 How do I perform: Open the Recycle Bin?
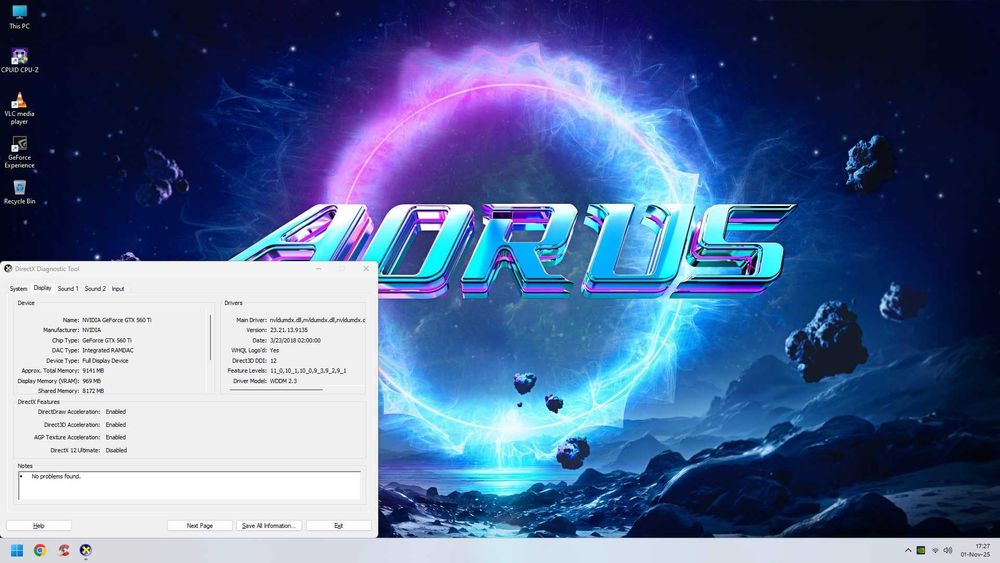[19, 192]
